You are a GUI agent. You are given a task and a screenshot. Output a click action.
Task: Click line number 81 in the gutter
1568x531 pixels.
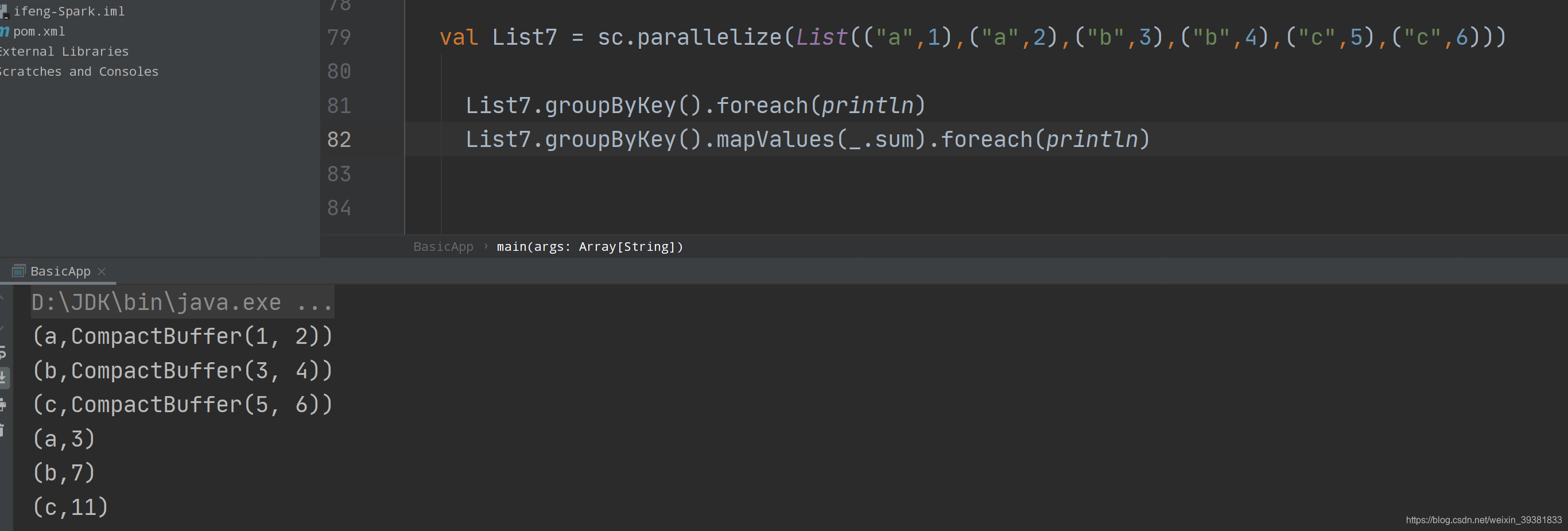339,106
